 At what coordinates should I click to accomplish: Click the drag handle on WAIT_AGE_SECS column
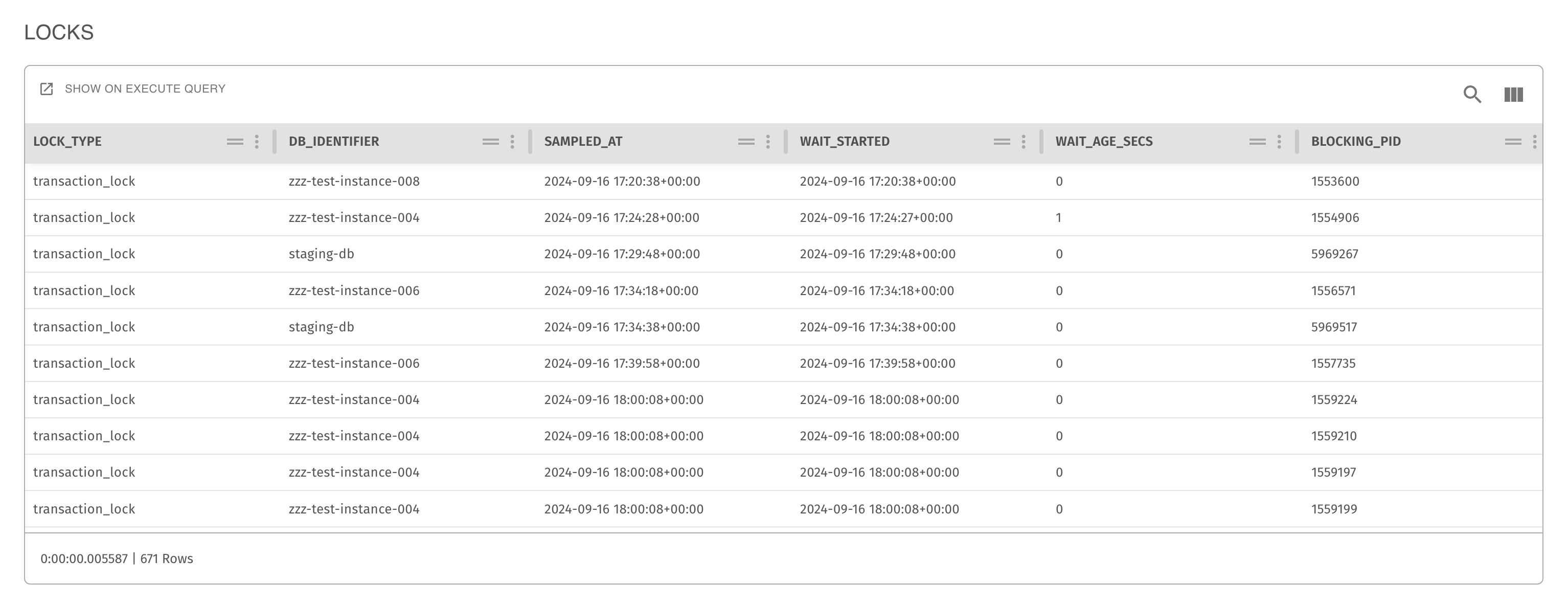coord(1258,142)
